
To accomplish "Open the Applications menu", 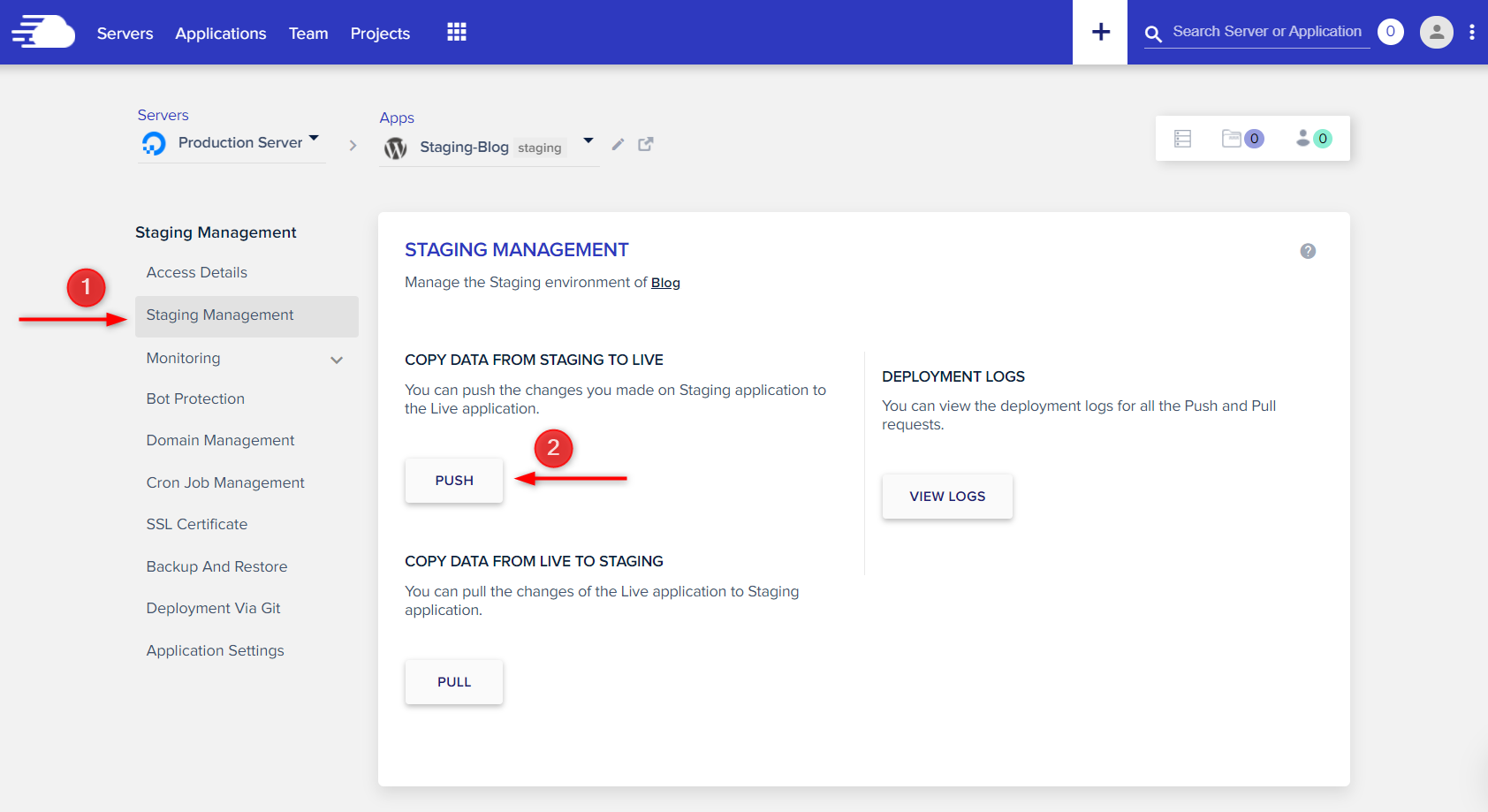I will click(220, 34).
